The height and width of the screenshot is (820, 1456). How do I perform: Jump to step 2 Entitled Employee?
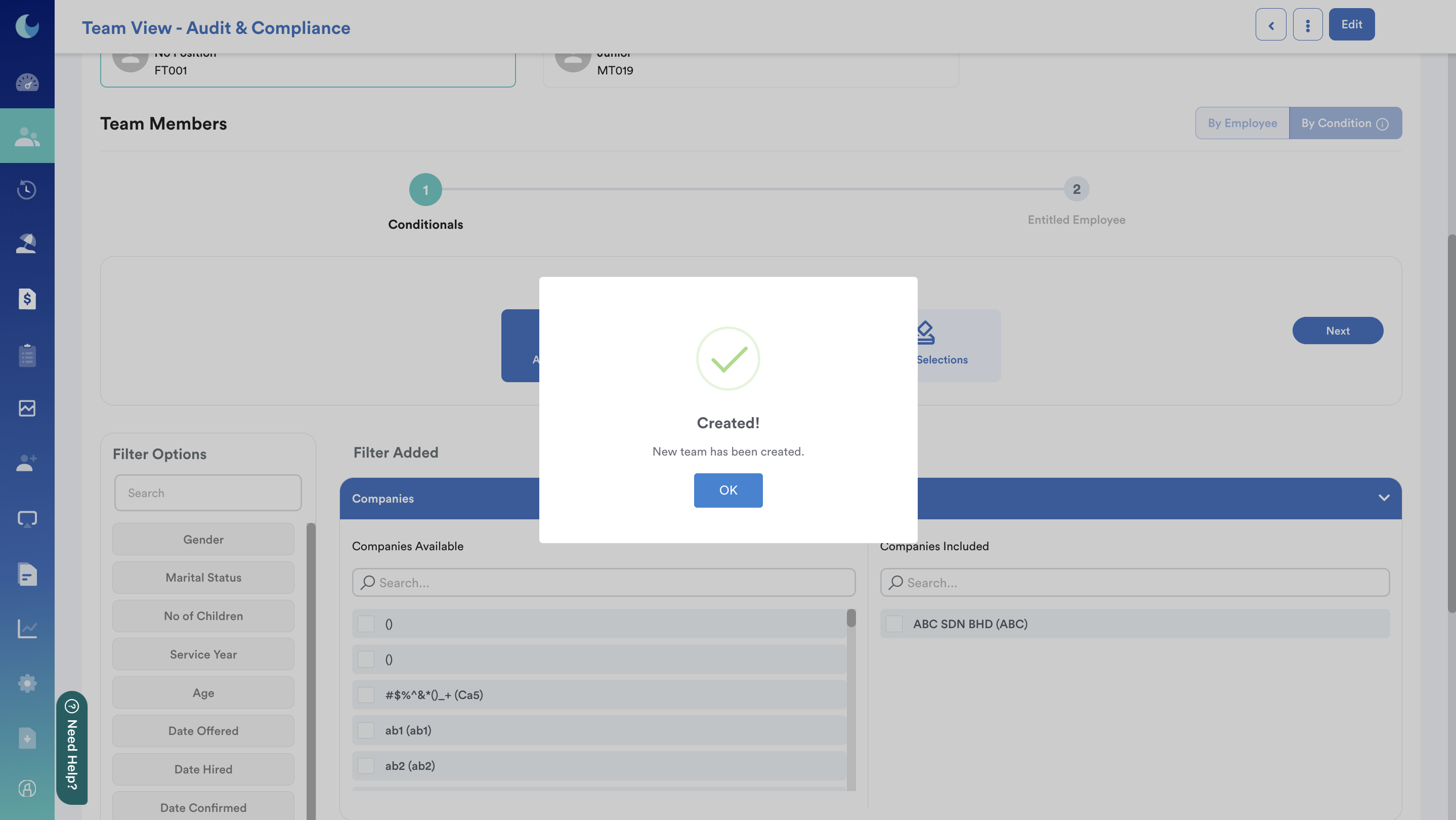click(x=1076, y=189)
